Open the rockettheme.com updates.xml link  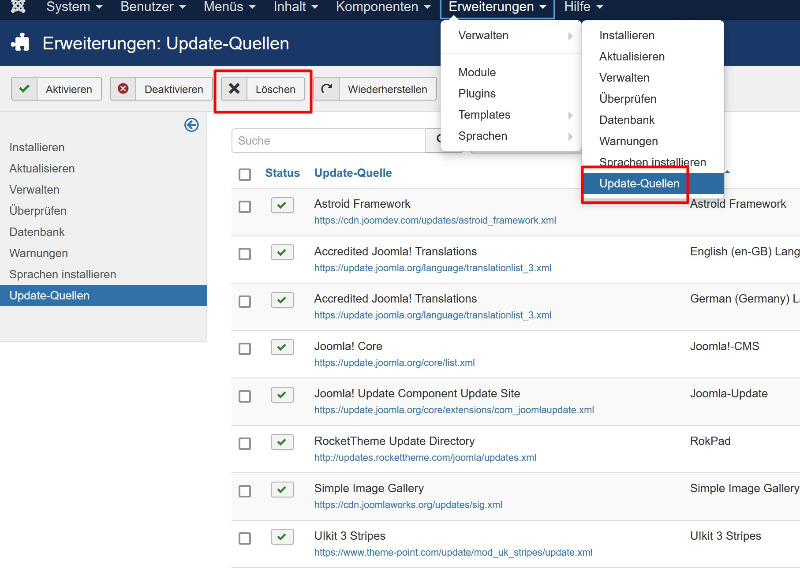pos(426,458)
